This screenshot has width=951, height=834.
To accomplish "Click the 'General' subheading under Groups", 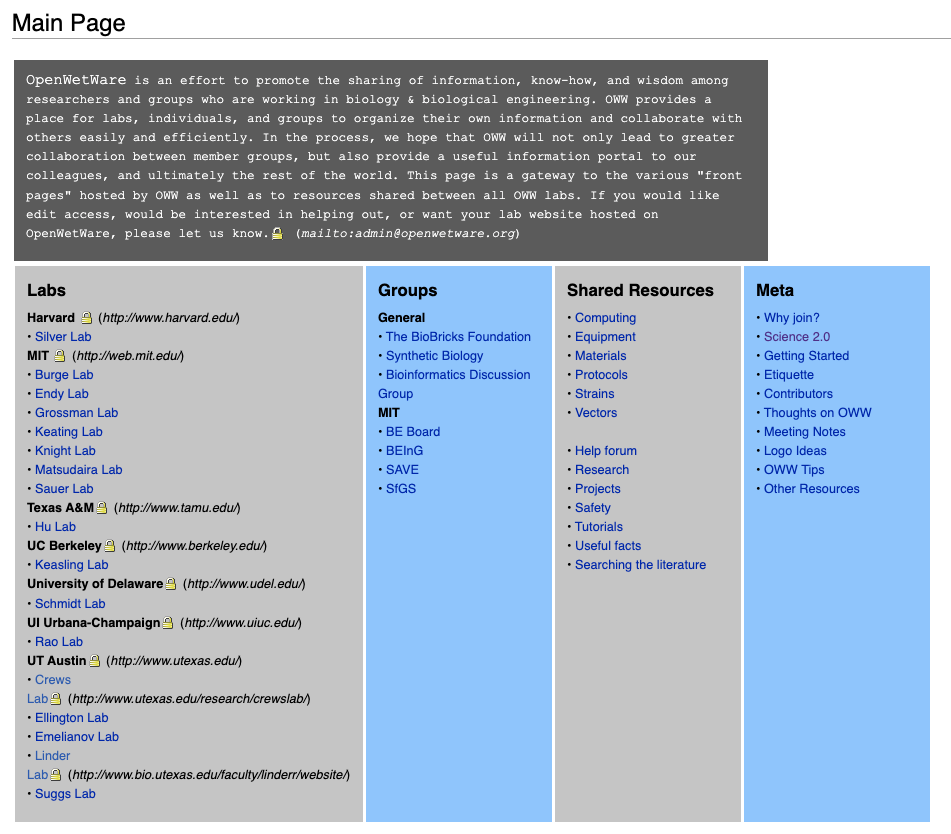I will [x=402, y=318].
